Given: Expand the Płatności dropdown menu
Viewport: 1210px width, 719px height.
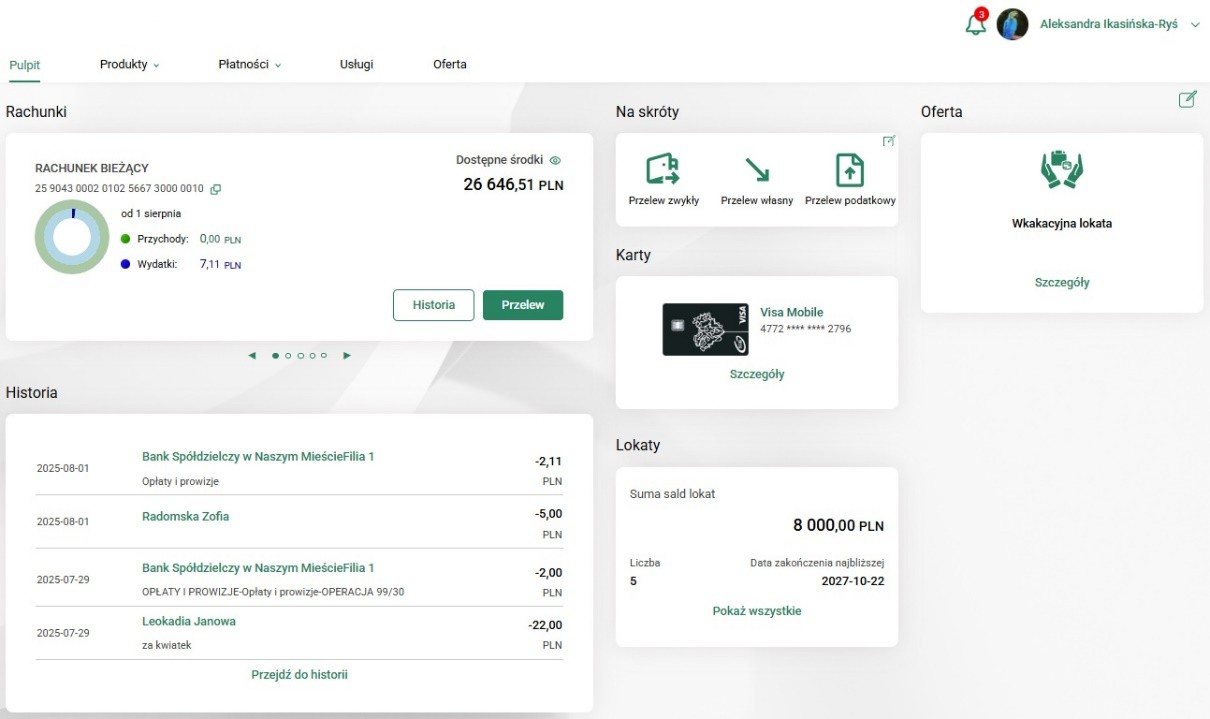Looking at the screenshot, I should (249, 65).
